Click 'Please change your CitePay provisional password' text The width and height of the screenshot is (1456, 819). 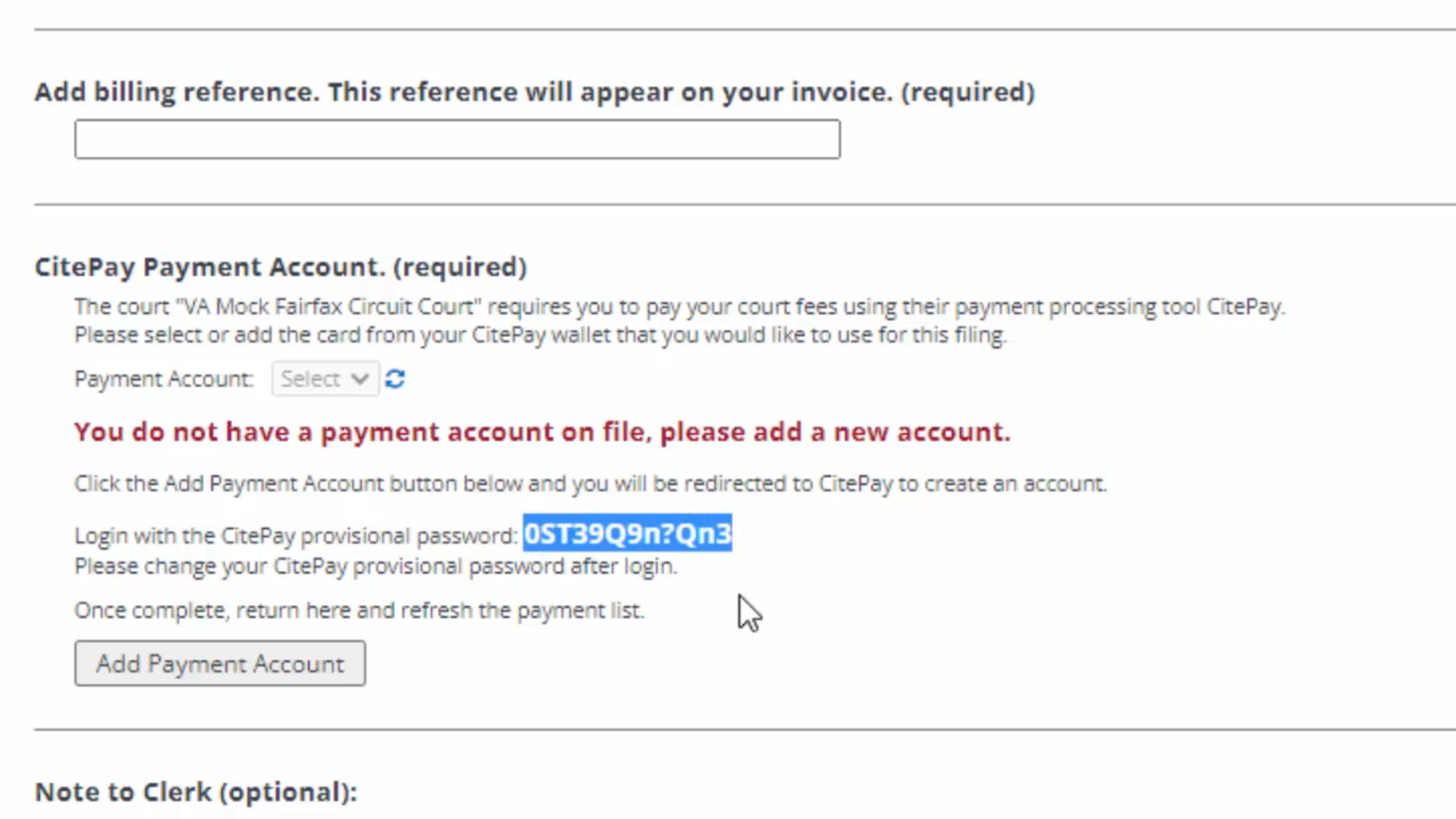click(376, 566)
